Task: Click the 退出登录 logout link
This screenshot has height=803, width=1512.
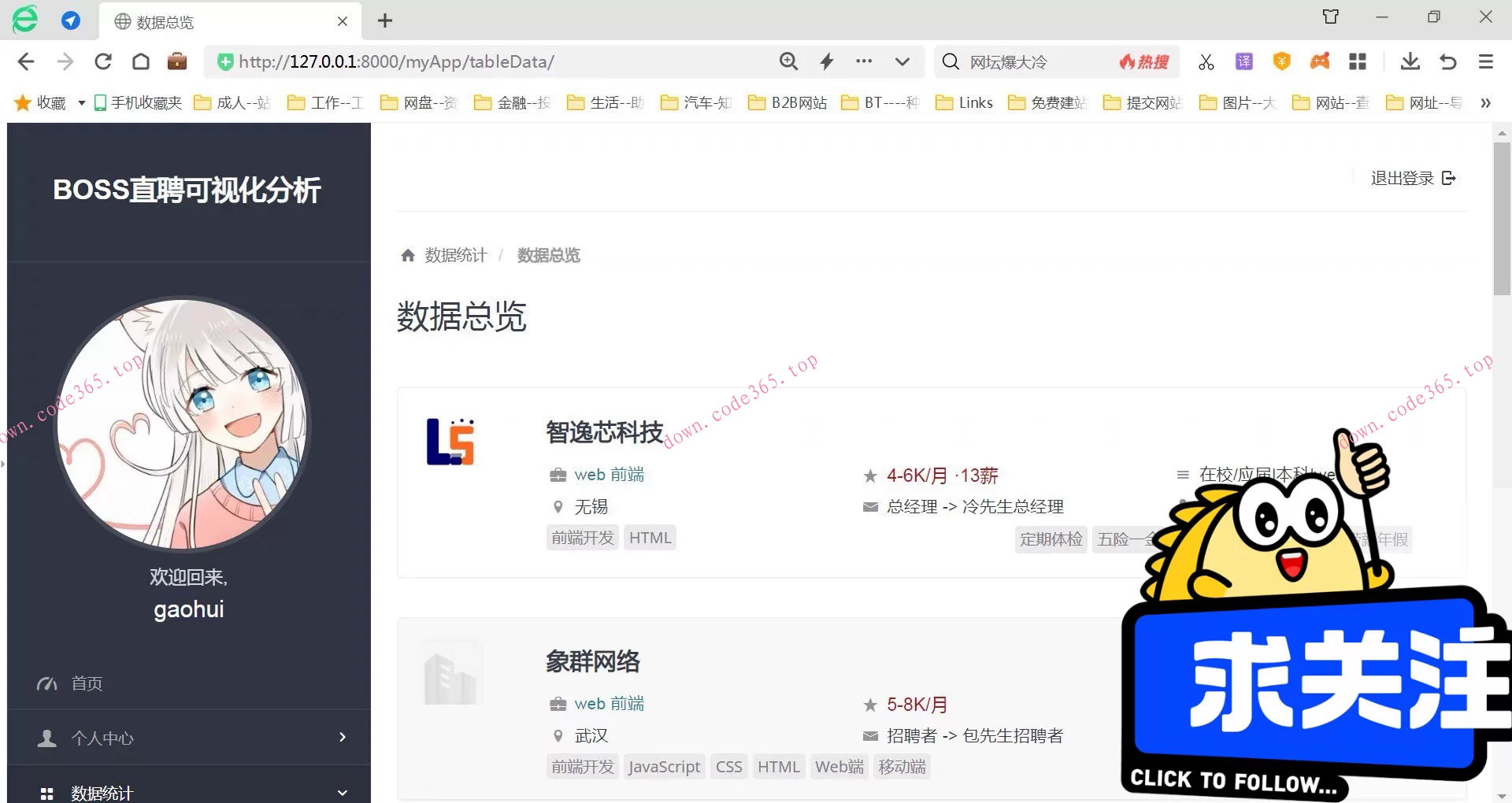Action: point(1403,178)
